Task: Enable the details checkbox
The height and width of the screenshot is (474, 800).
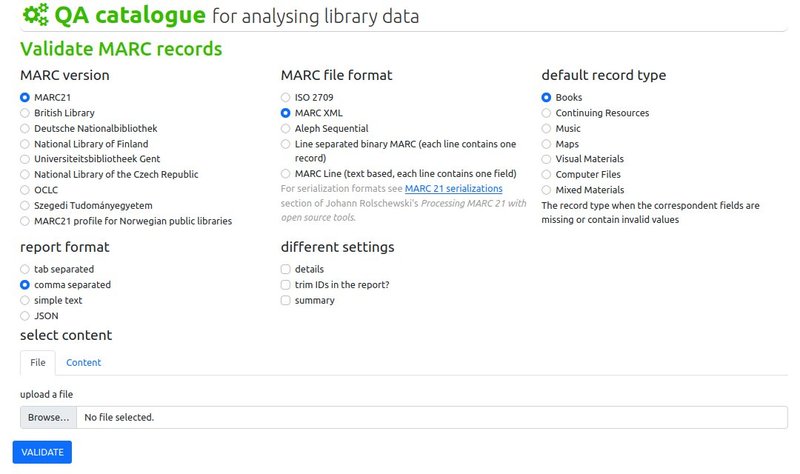Action: click(x=285, y=269)
